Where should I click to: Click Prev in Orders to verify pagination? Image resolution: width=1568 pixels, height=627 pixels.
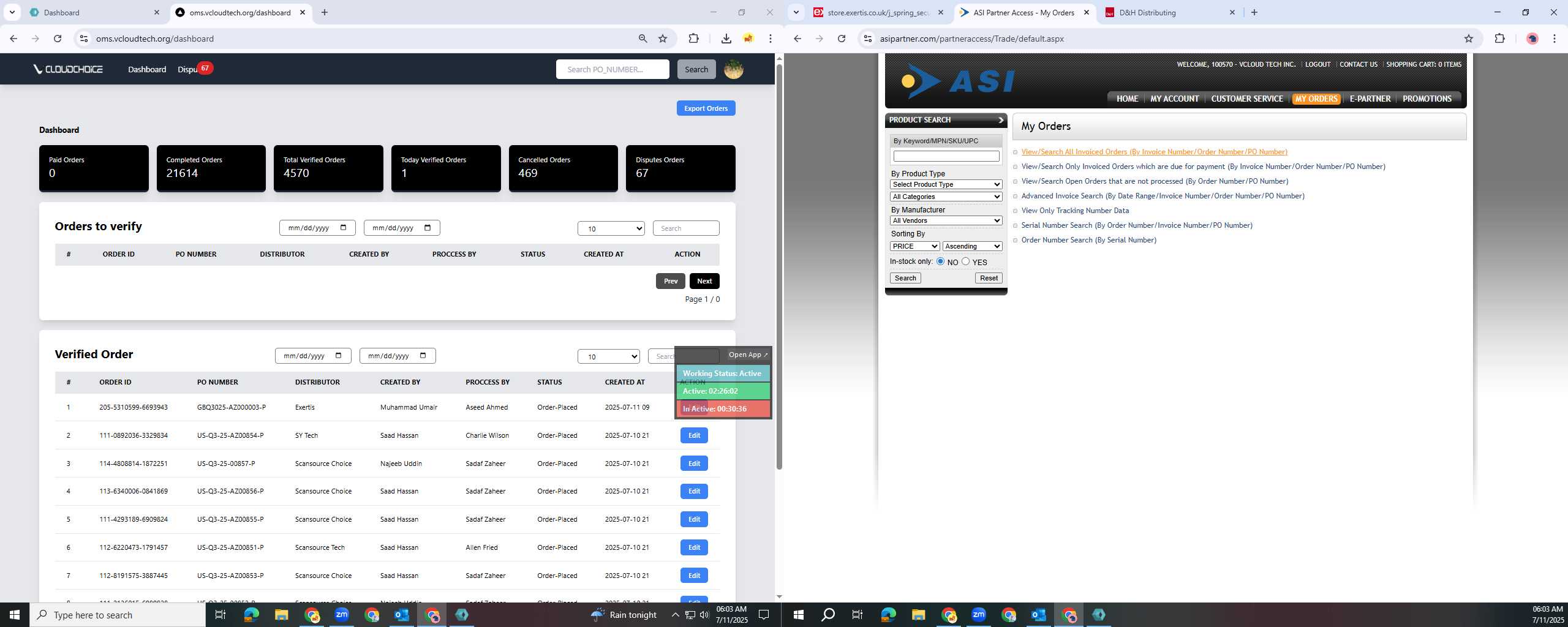[670, 281]
